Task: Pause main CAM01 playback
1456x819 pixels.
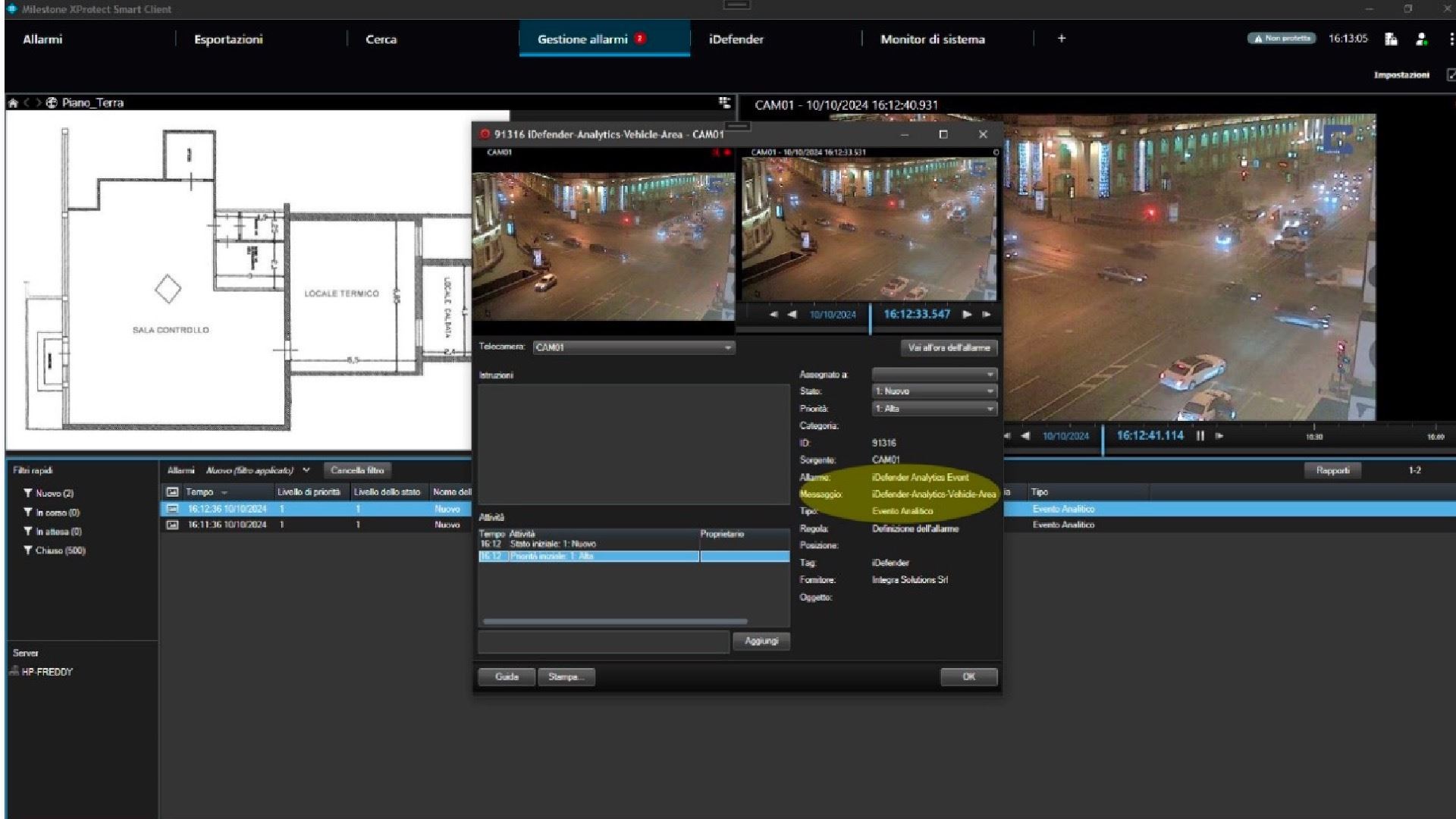Action: (x=1200, y=436)
